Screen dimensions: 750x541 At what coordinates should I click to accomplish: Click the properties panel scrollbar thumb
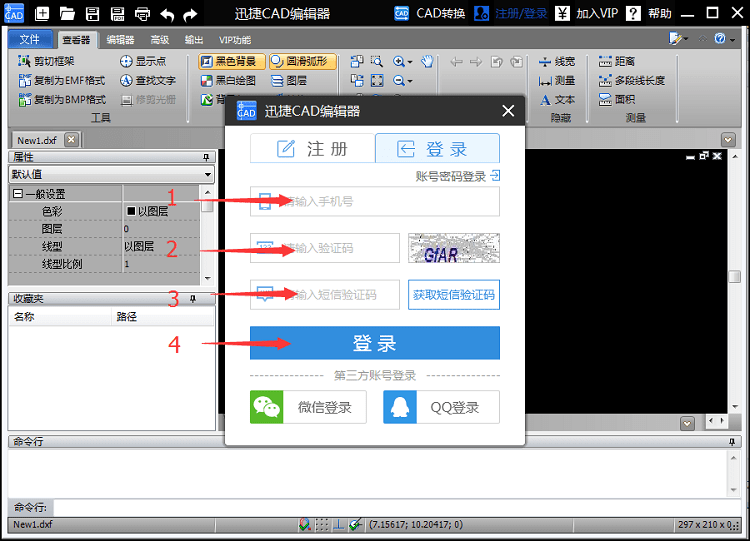coord(207,205)
